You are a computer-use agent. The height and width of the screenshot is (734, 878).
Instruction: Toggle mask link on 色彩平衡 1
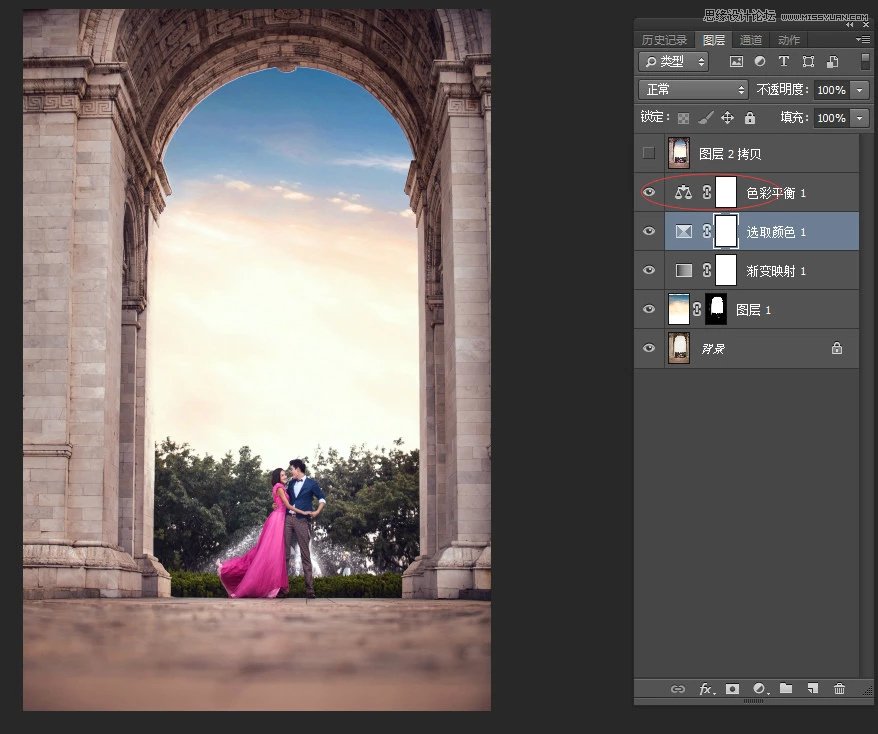click(x=707, y=193)
